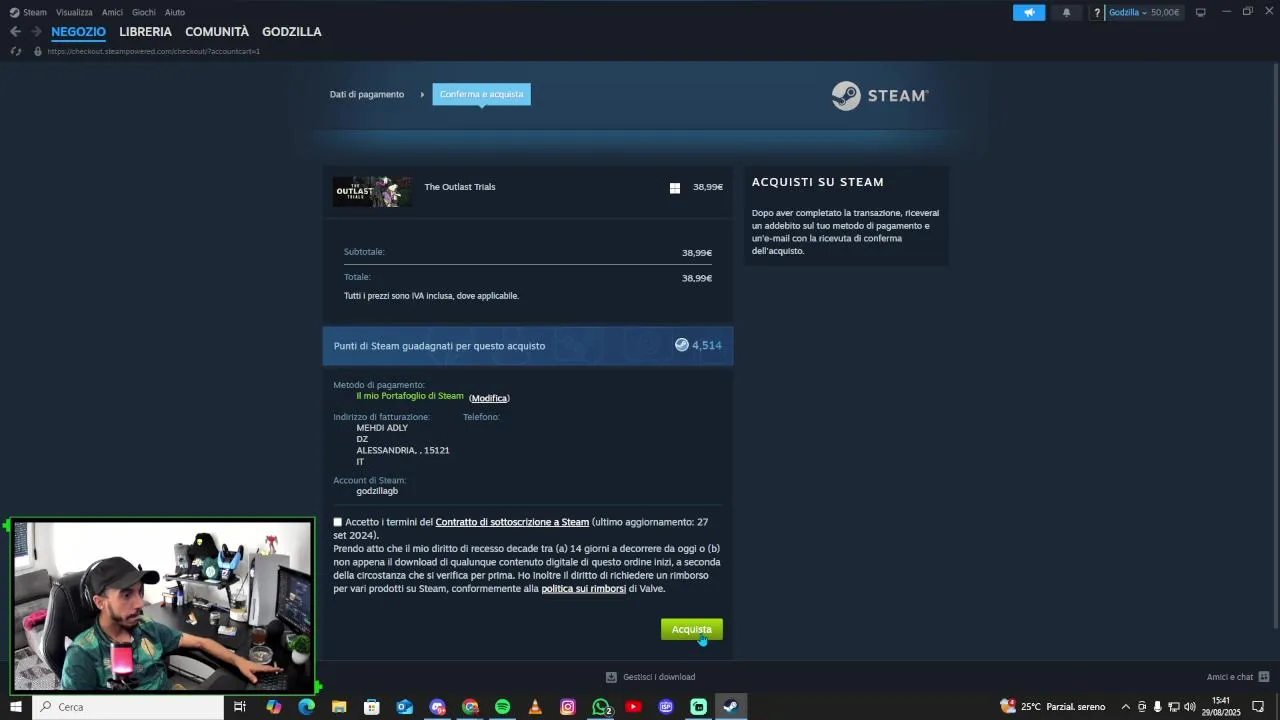The height and width of the screenshot is (720, 1280).
Task: Open VLC media player from taskbar
Action: pyautogui.click(x=535, y=707)
